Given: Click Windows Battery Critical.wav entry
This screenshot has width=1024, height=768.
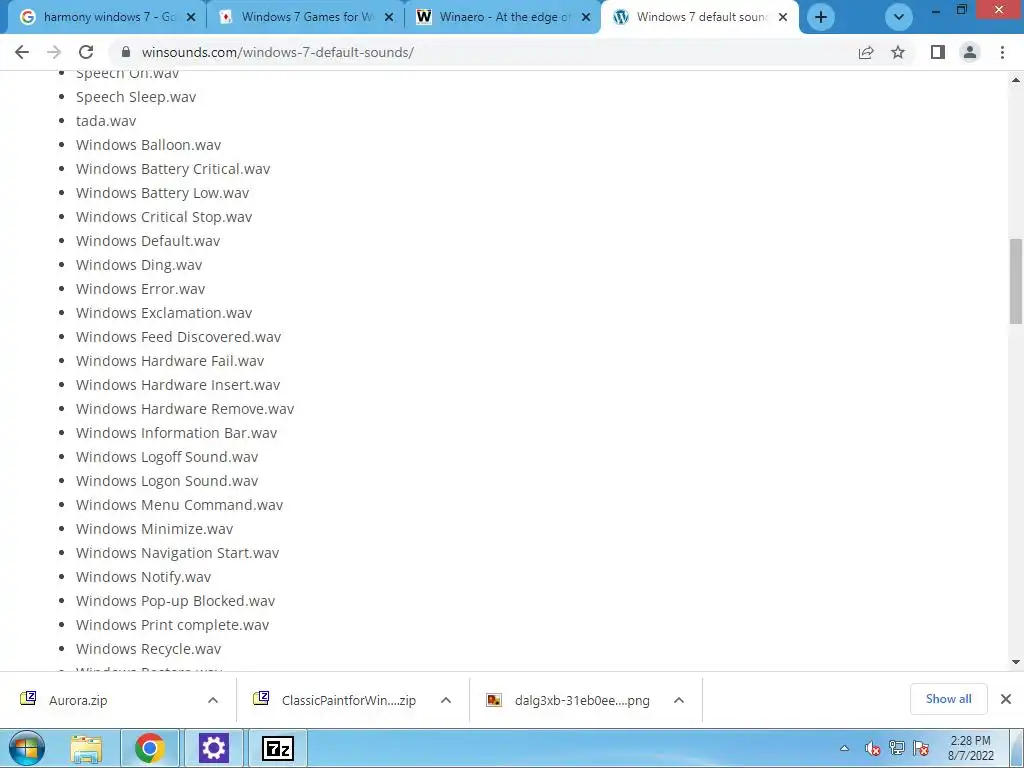Looking at the screenshot, I should (173, 169).
